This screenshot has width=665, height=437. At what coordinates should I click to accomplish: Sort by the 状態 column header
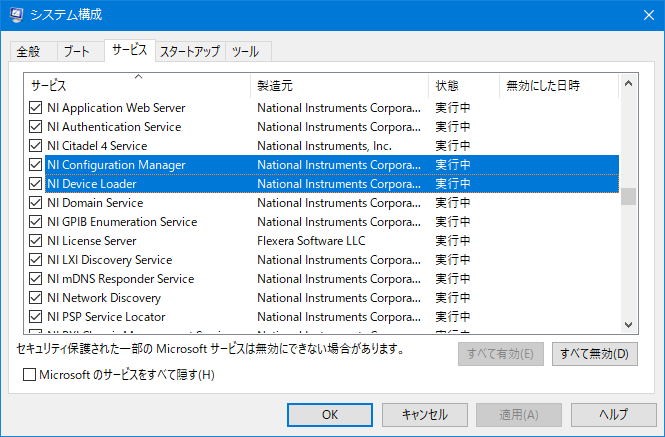(x=464, y=86)
